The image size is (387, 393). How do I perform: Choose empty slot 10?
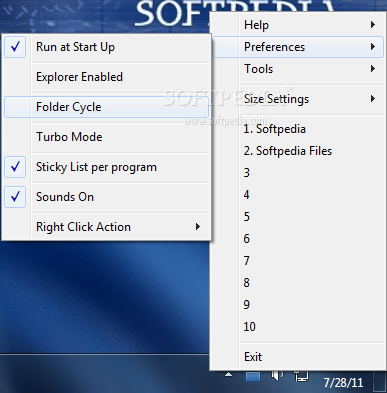pyautogui.click(x=298, y=327)
